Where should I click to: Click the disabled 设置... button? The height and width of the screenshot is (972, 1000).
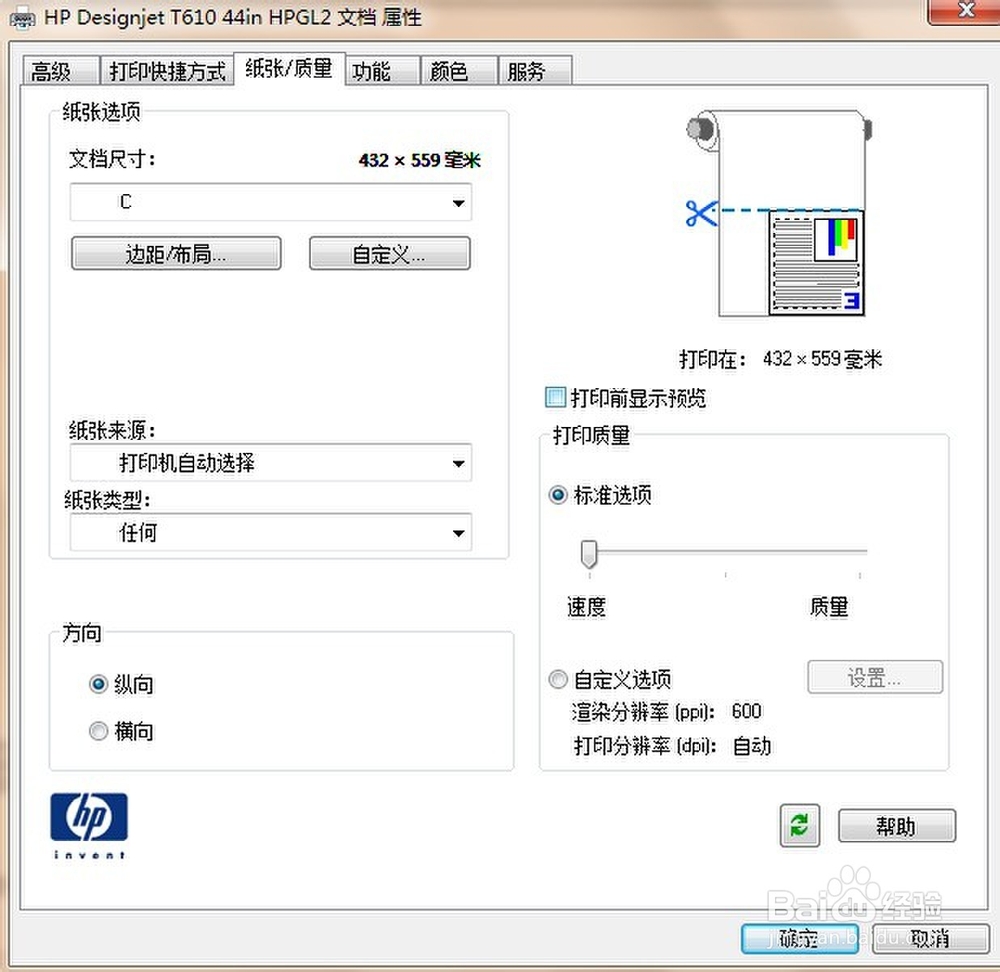(x=875, y=677)
